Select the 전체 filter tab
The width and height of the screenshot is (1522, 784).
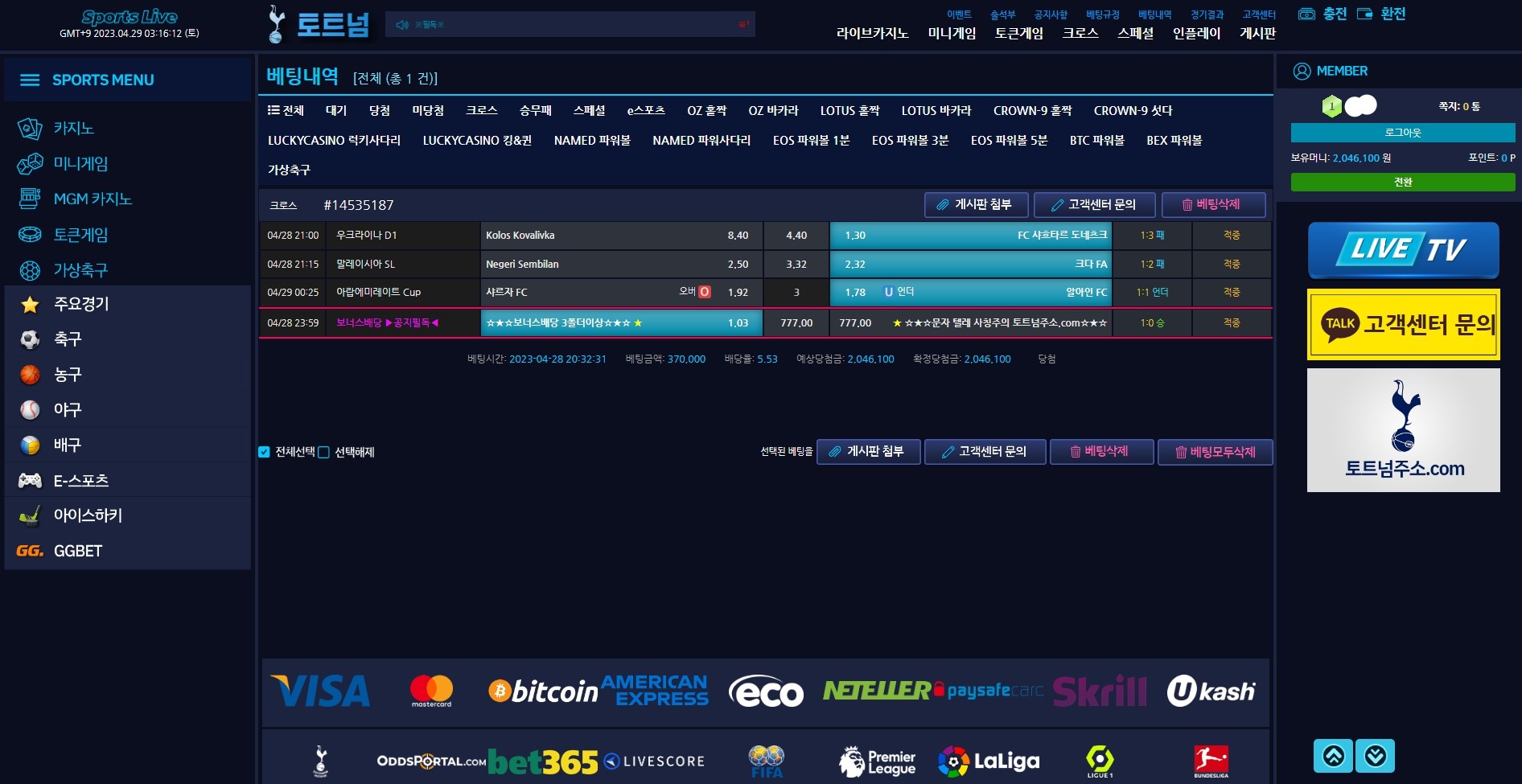[286, 110]
